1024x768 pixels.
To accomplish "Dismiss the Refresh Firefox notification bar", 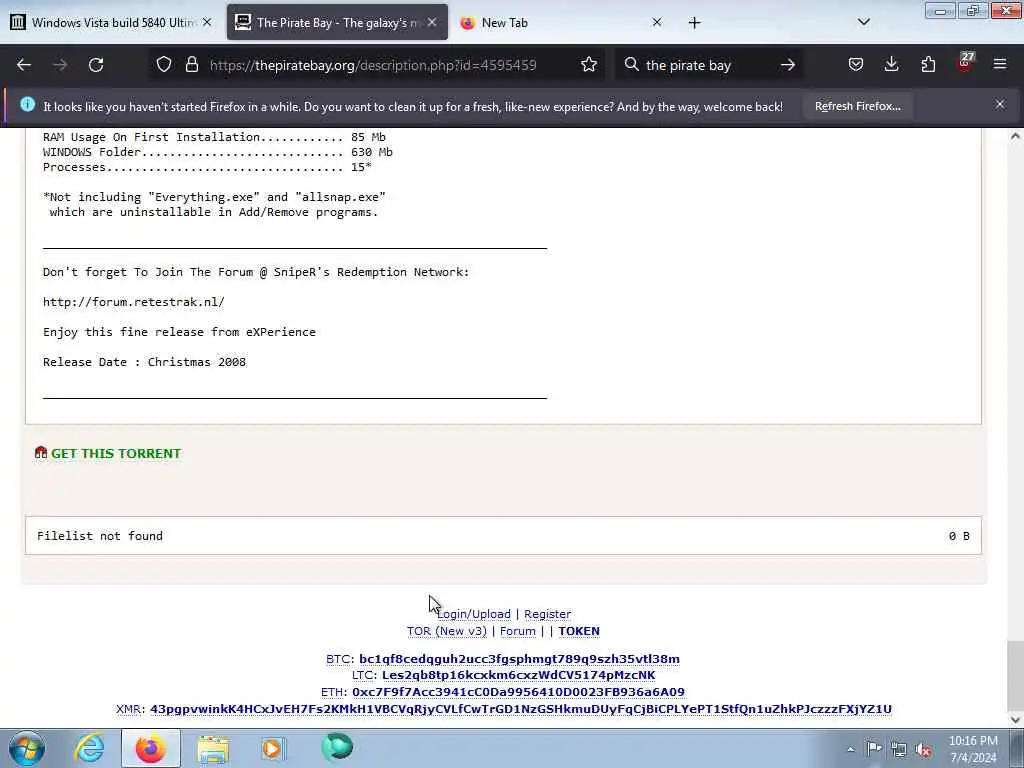I will click(1000, 104).
